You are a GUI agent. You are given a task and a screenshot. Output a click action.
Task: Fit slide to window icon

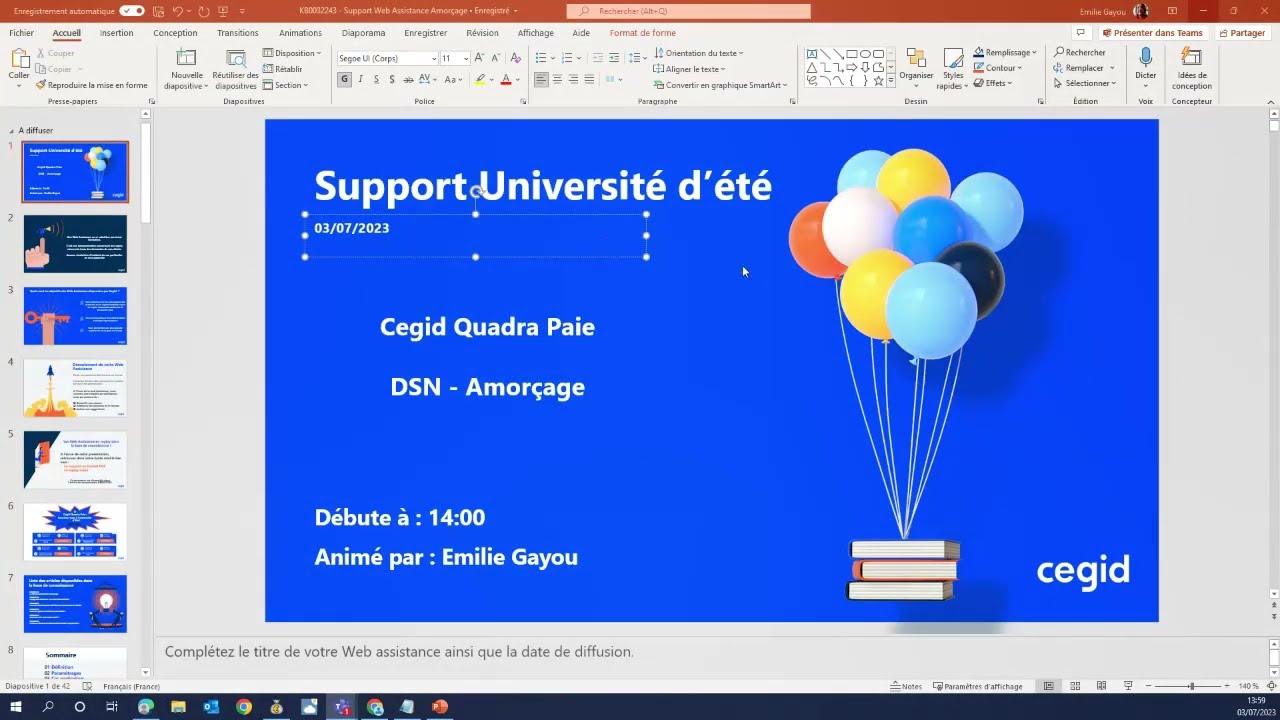click(1271, 686)
